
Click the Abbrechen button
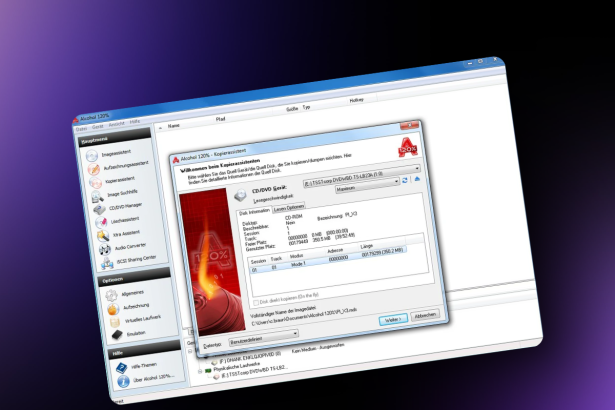coord(425,315)
